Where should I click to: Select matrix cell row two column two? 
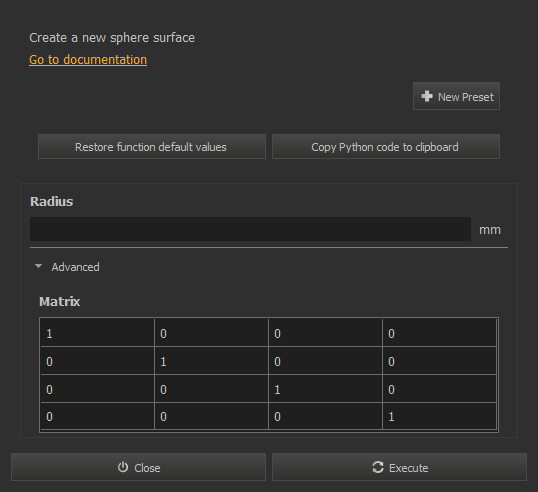tap(211, 361)
